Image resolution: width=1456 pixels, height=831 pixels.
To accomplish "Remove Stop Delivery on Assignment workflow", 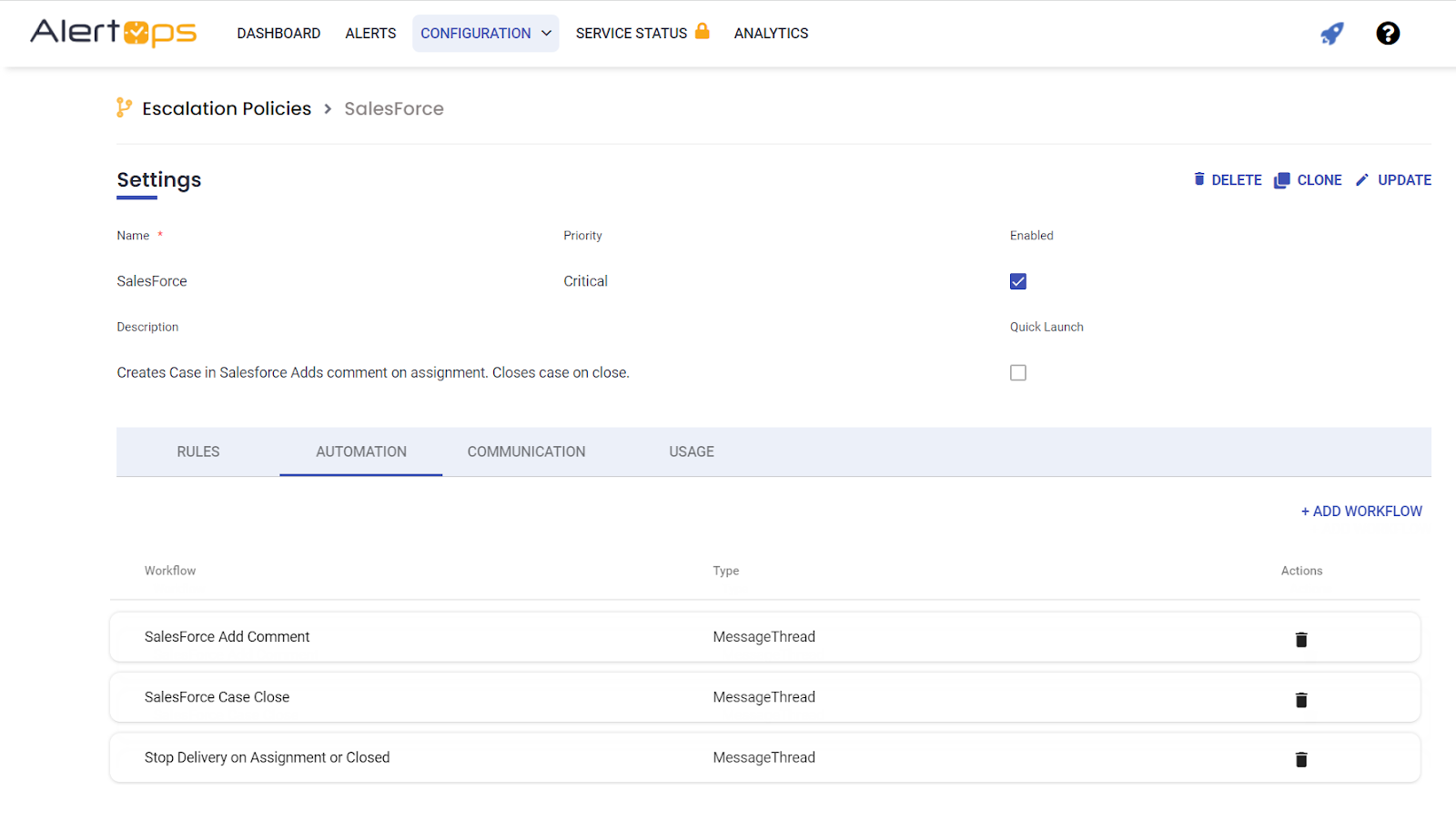I will pos(1300,759).
